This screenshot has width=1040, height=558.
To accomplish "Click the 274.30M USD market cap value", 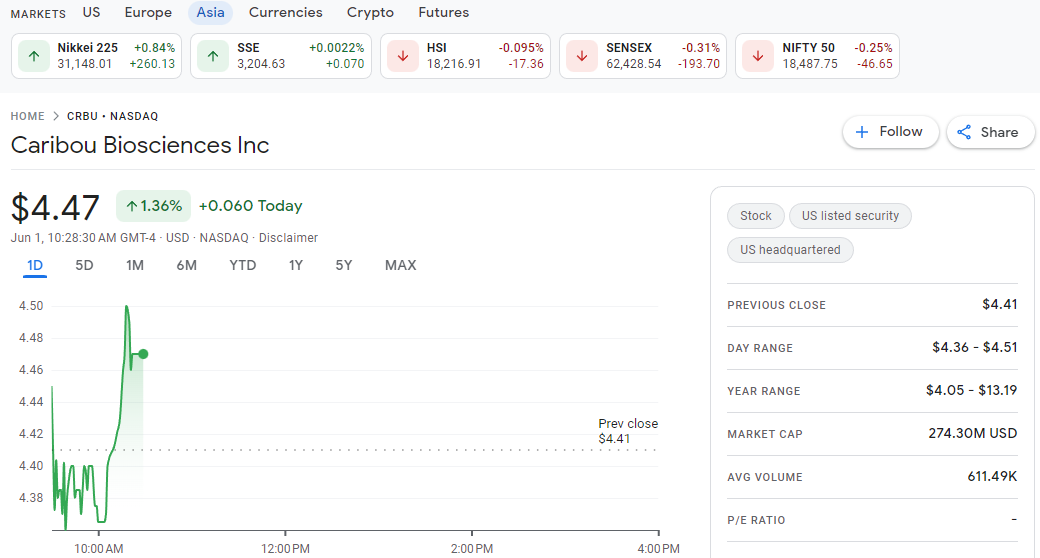I will (x=972, y=433).
